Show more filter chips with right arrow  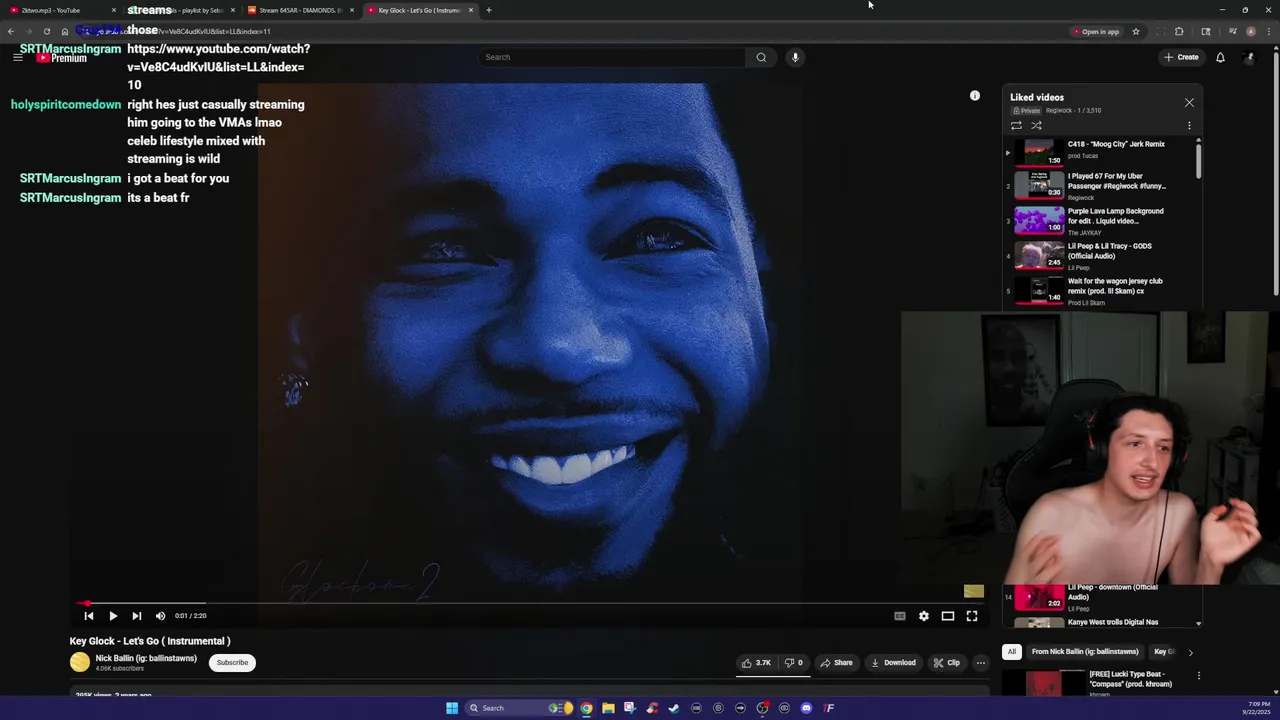1190,652
